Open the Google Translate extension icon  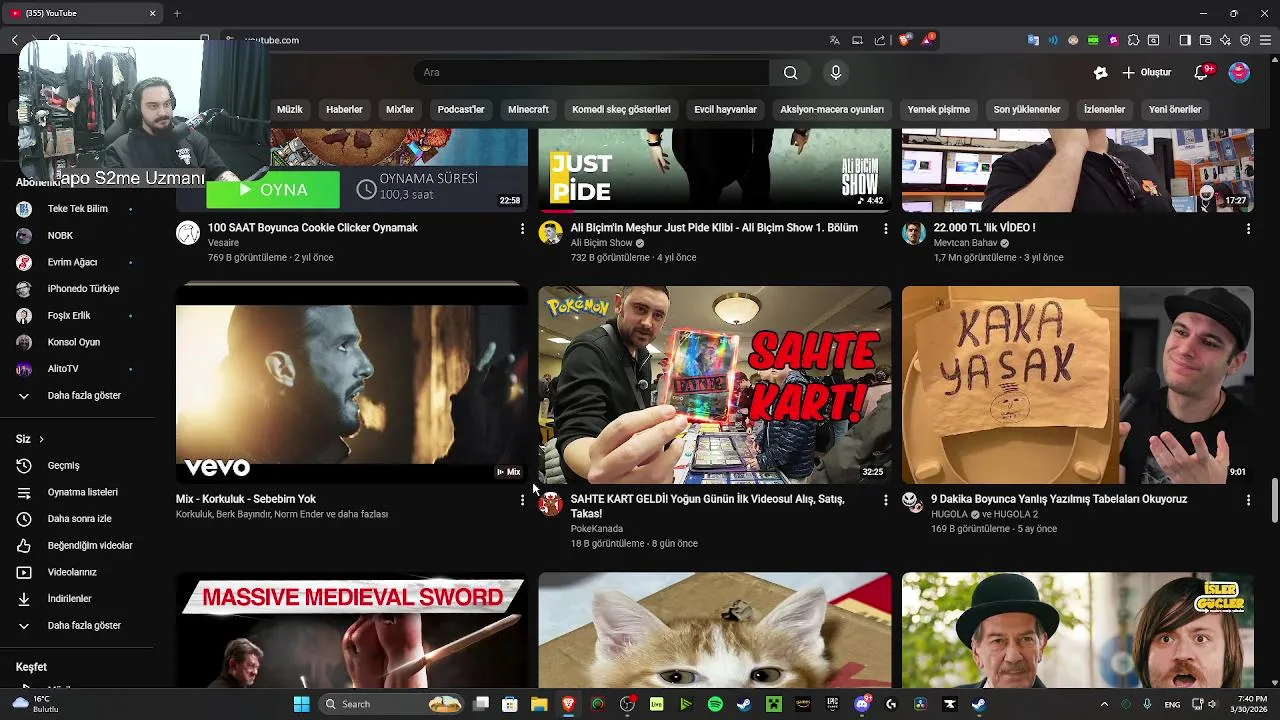click(x=1033, y=40)
